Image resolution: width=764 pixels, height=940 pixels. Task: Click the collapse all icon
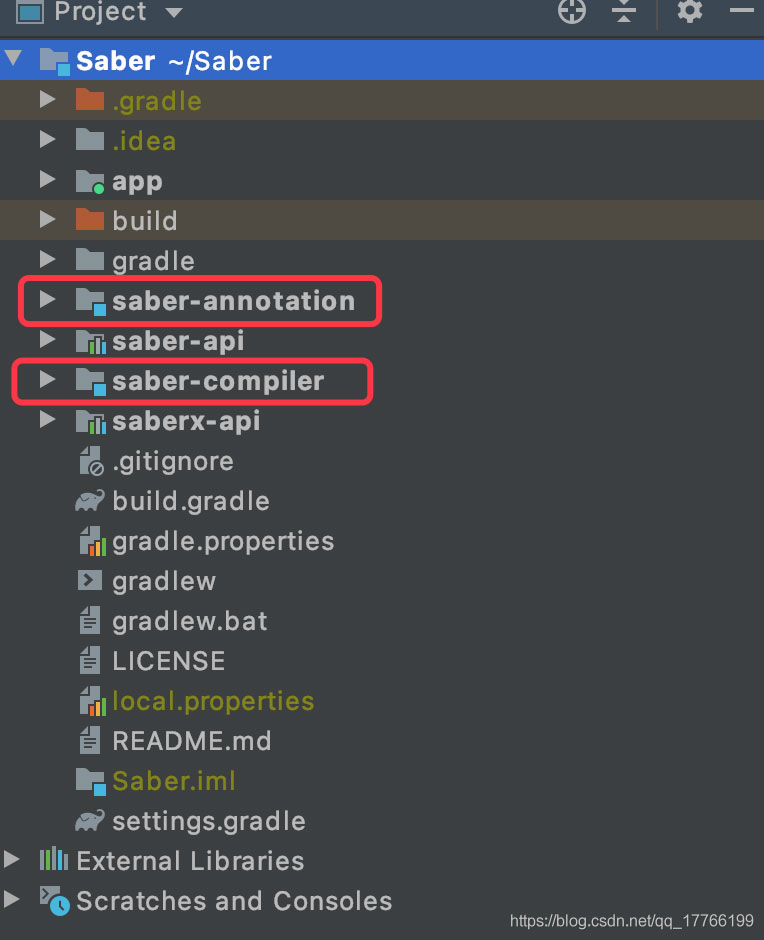624,12
